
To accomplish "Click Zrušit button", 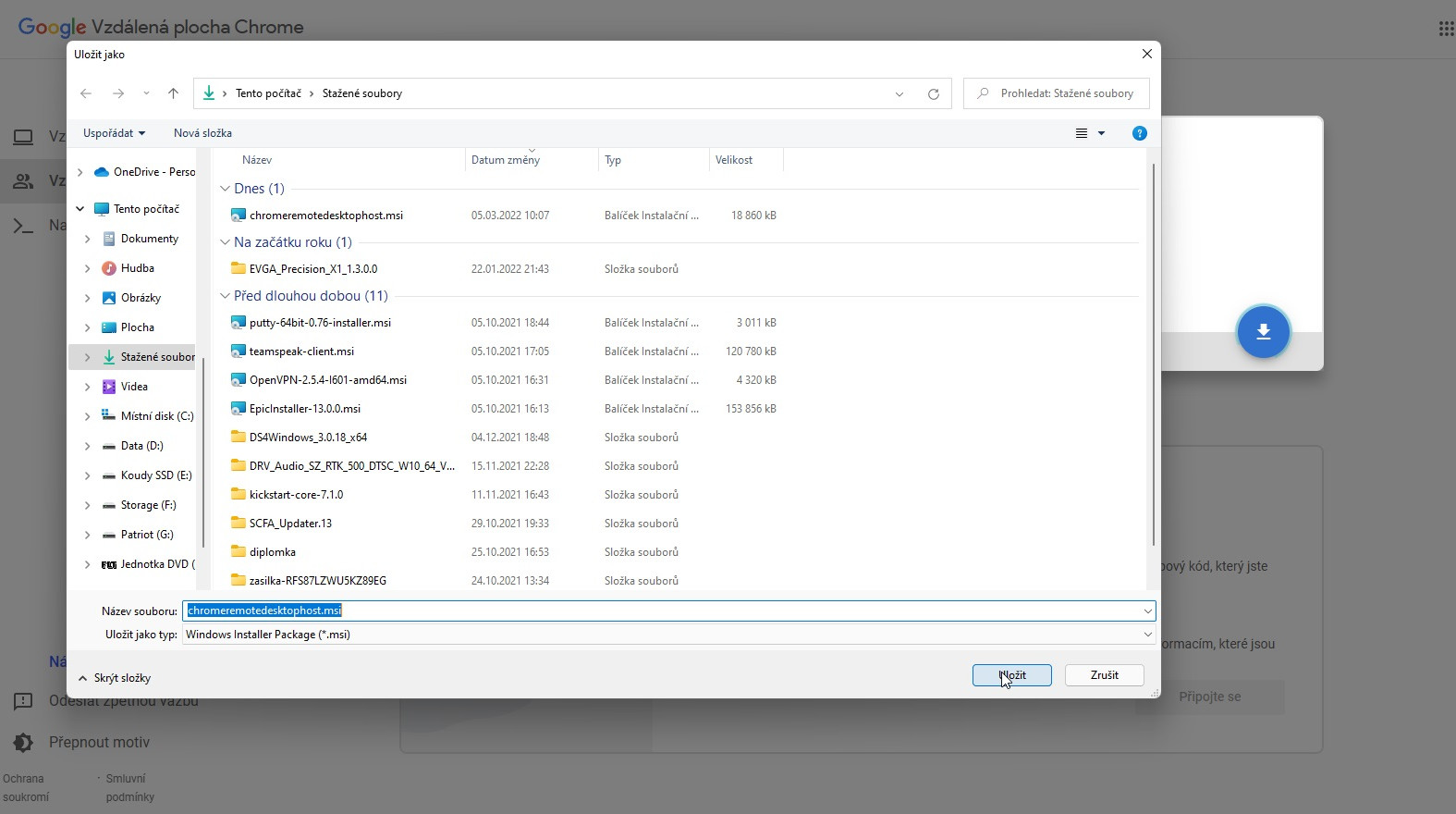I will click(x=1105, y=675).
